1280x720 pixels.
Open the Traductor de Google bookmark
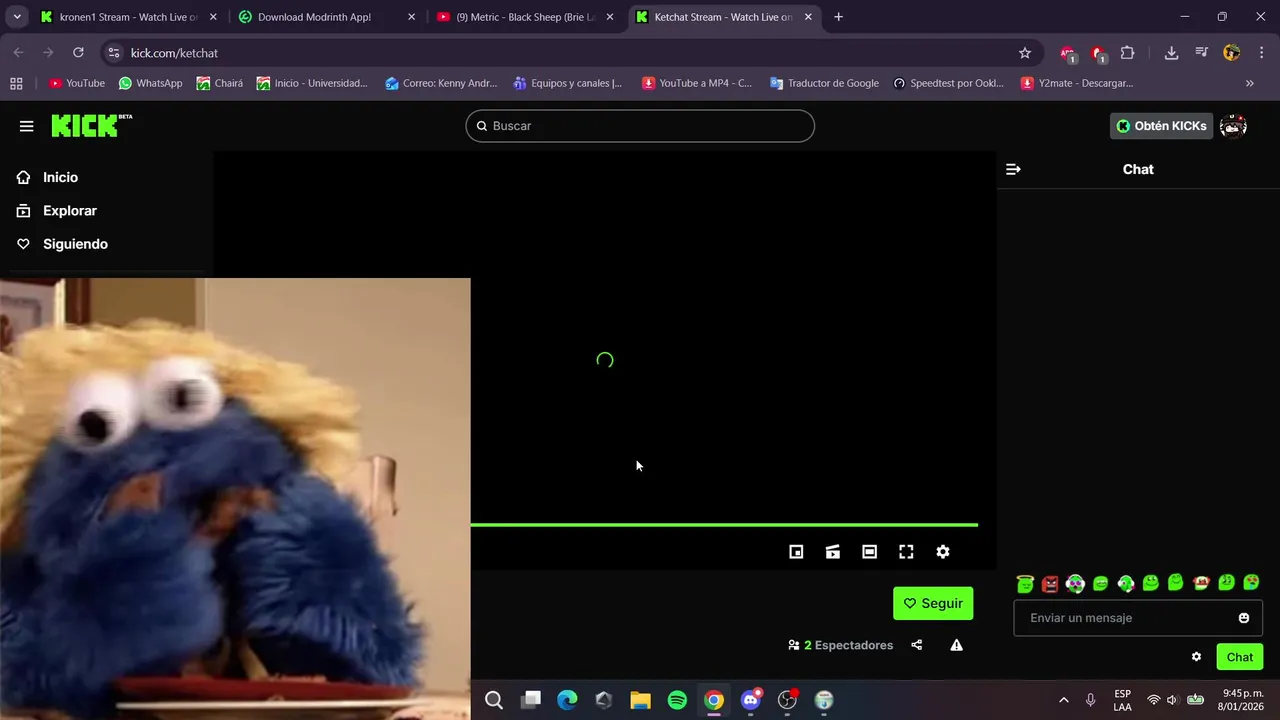point(824,83)
